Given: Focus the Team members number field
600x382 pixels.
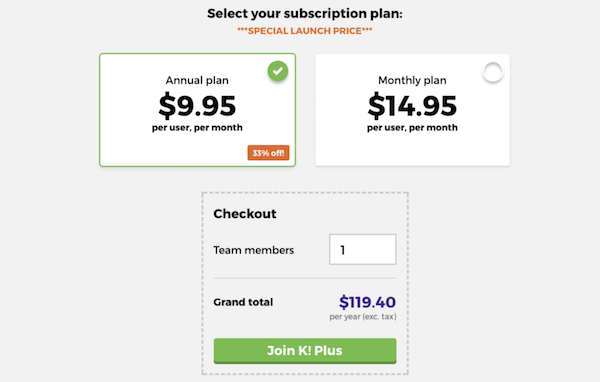Looking at the screenshot, I should (362, 250).
